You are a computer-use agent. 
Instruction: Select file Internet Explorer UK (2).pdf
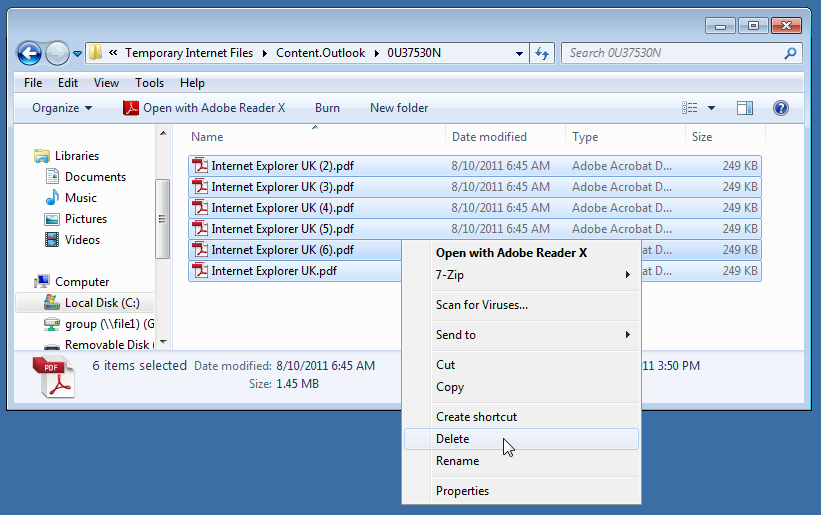[474, 166]
